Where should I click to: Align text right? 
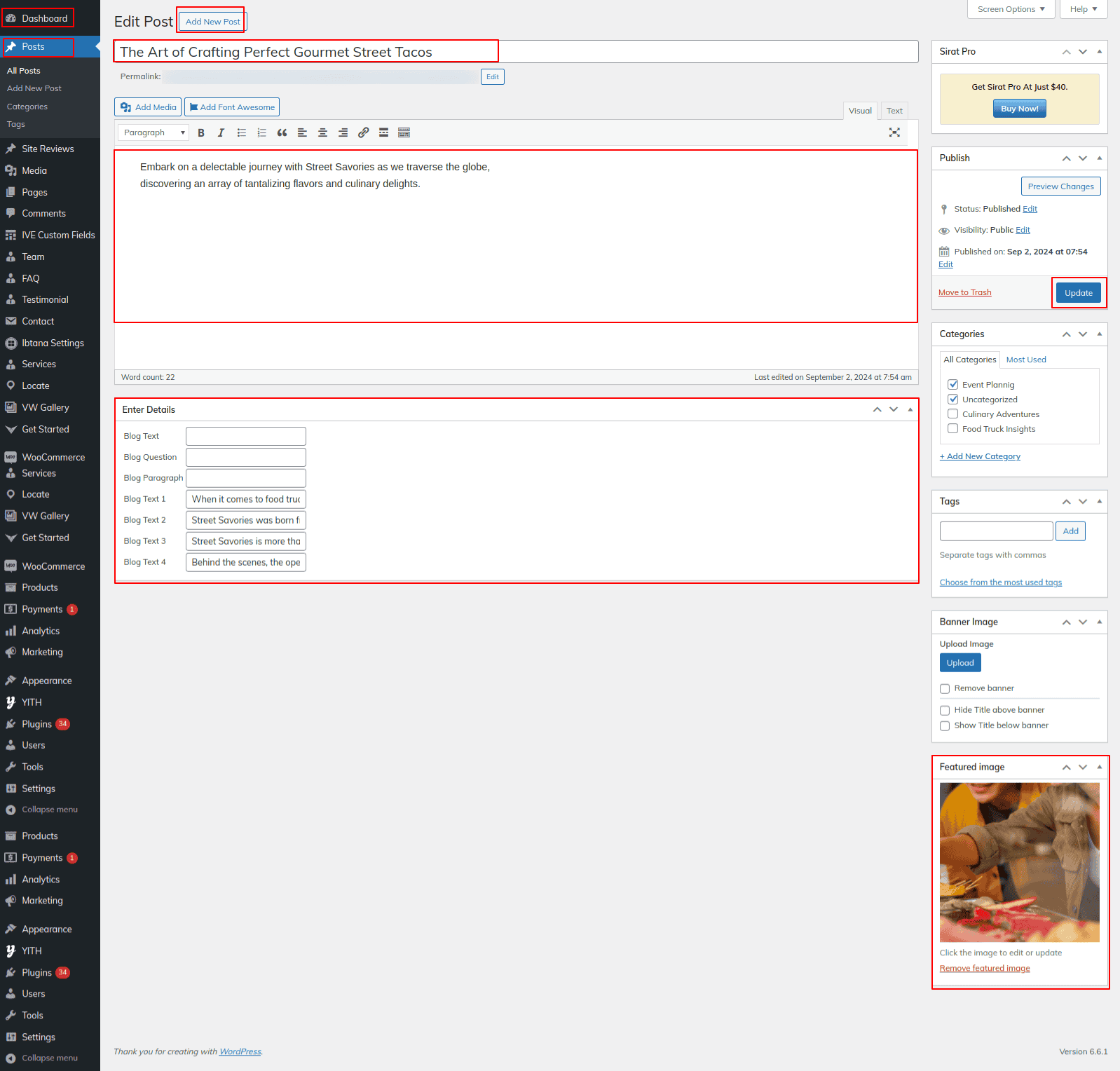pos(343,132)
